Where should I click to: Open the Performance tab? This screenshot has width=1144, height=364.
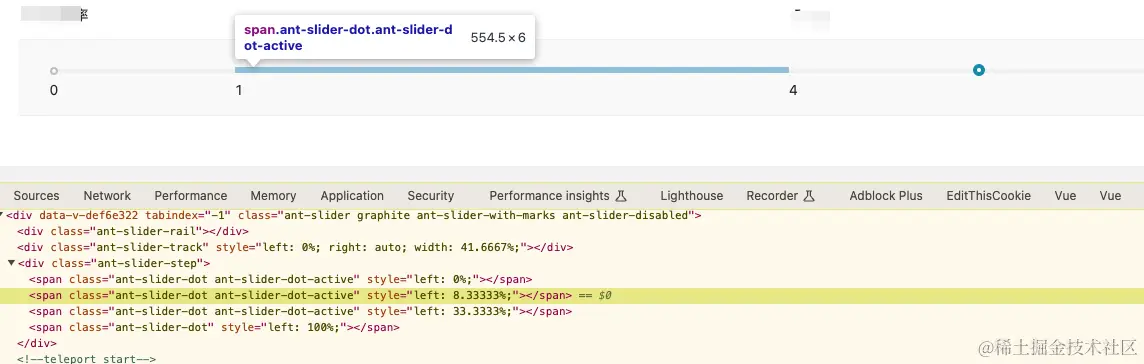pyautogui.click(x=190, y=195)
